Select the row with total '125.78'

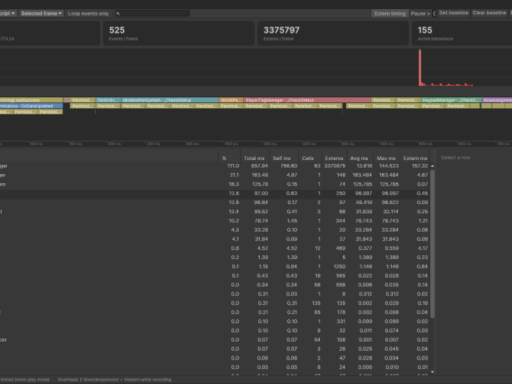[215, 184]
